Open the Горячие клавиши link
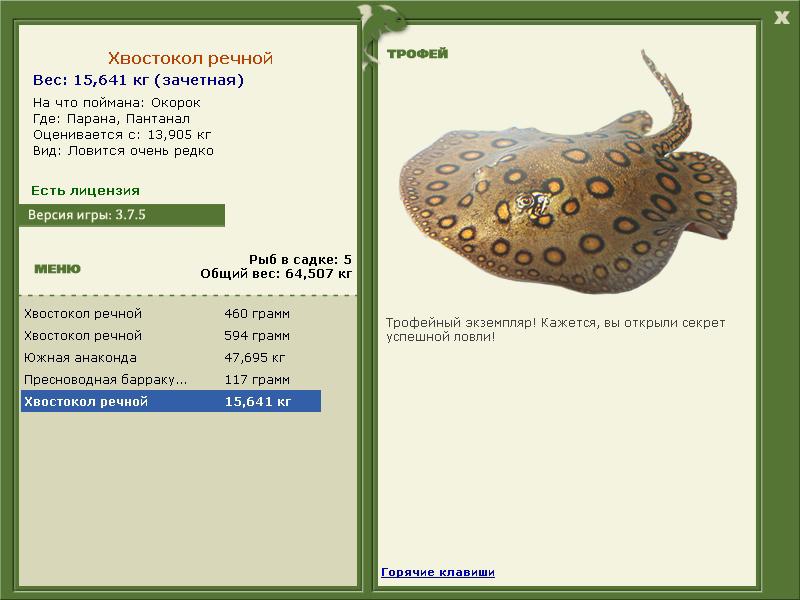Viewport: 800px width, 600px height. tap(438, 572)
